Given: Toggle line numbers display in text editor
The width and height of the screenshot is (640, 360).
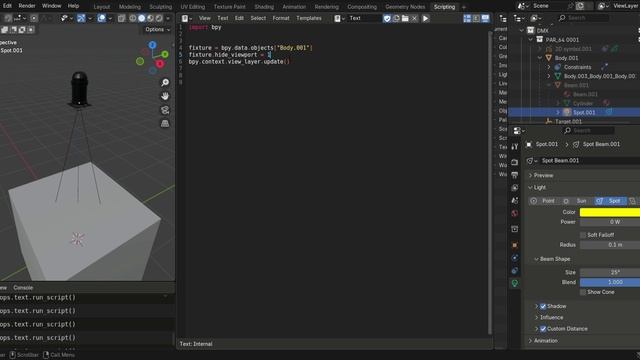Looking at the screenshot, I should [467, 18].
